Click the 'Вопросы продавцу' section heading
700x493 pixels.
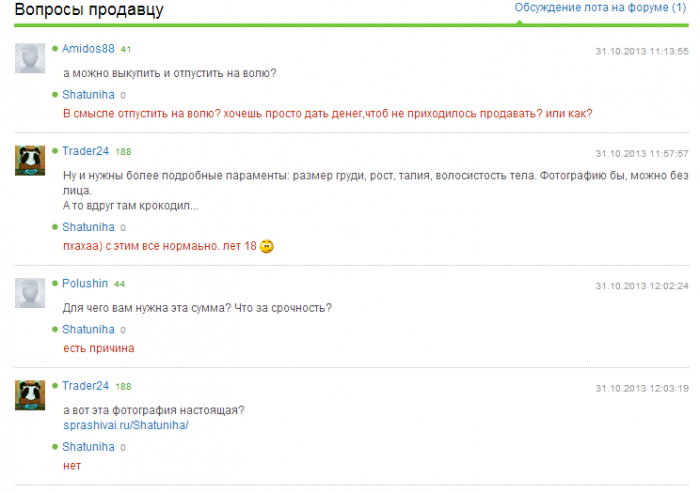point(89,10)
